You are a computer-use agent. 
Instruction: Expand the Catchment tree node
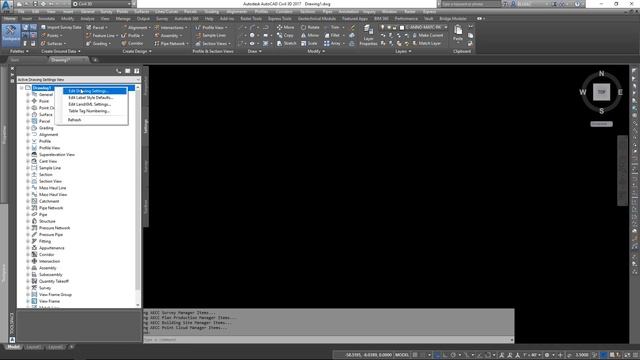(x=28, y=201)
